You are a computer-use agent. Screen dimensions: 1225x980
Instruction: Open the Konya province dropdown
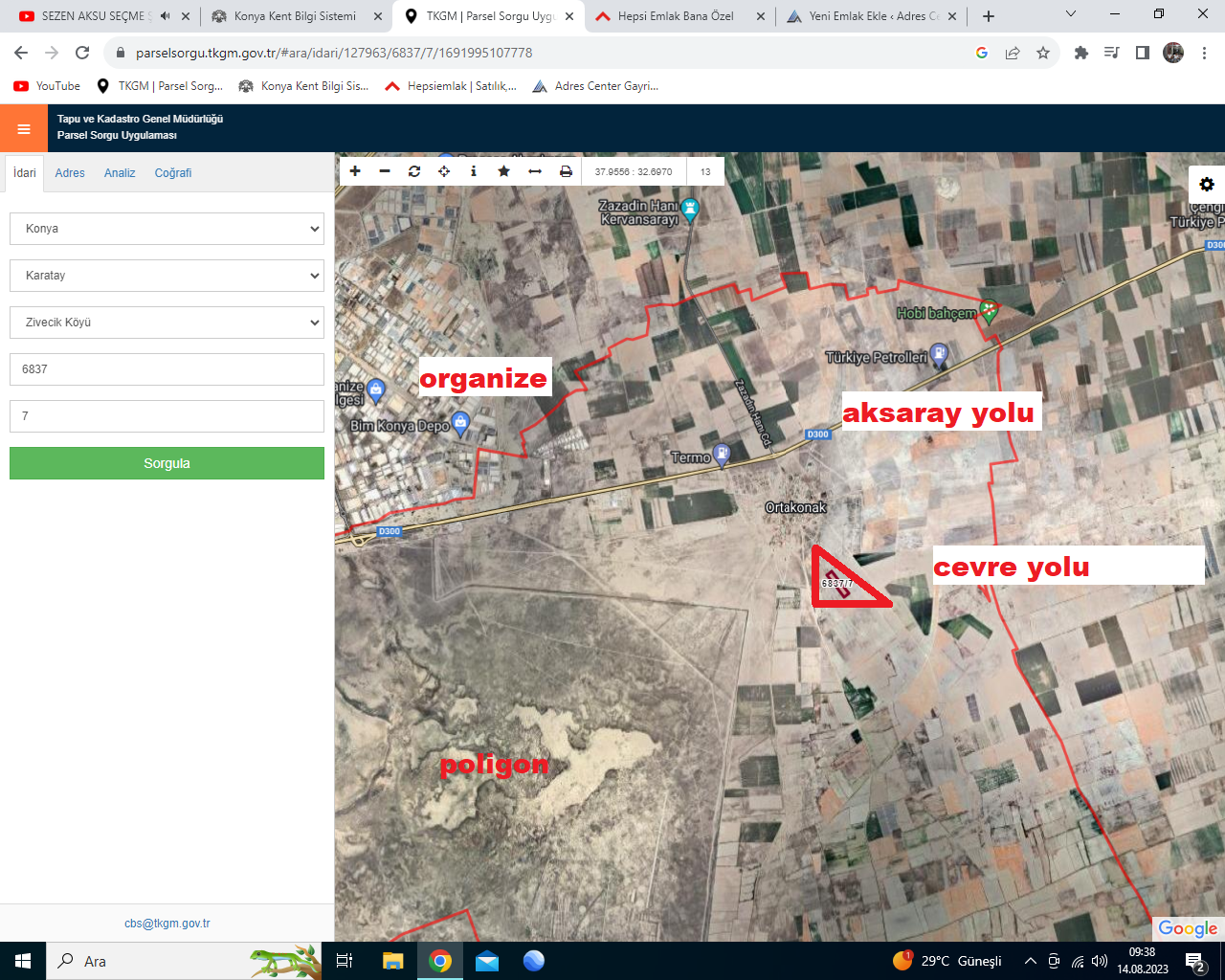tap(167, 229)
